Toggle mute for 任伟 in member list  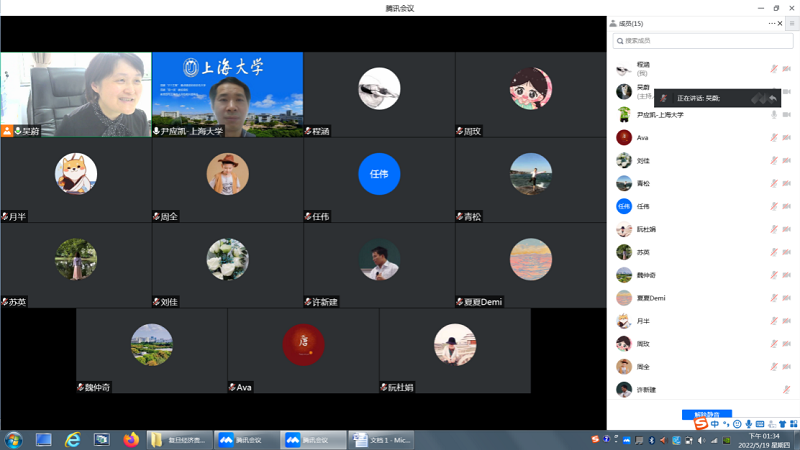pos(774,207)
